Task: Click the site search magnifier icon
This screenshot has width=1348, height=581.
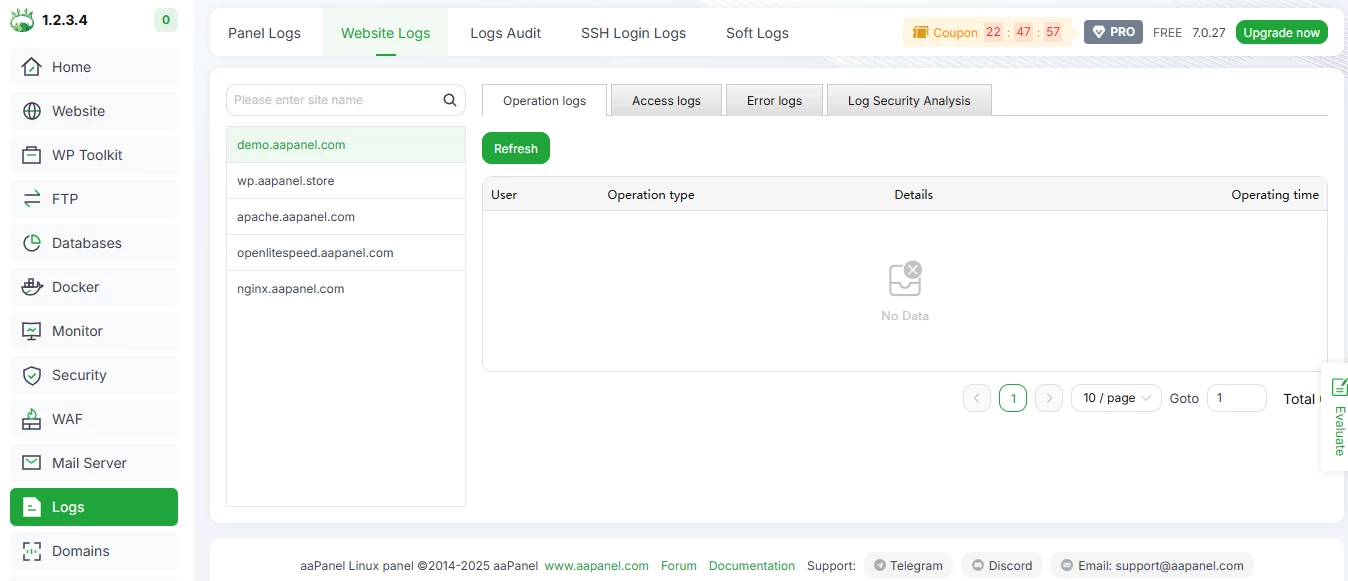Action: point(449,100)
